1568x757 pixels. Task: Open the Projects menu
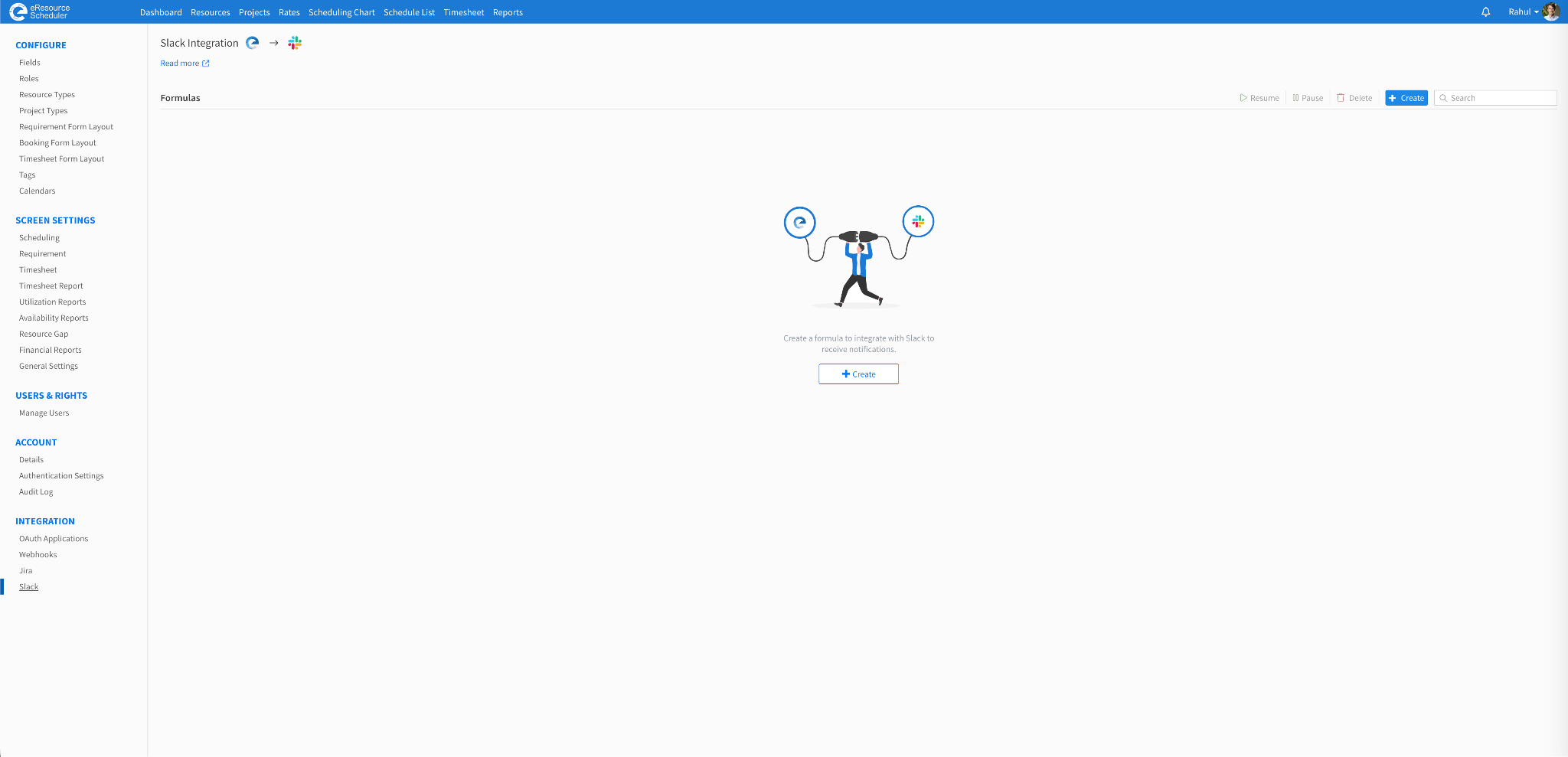tap(254, 12)
